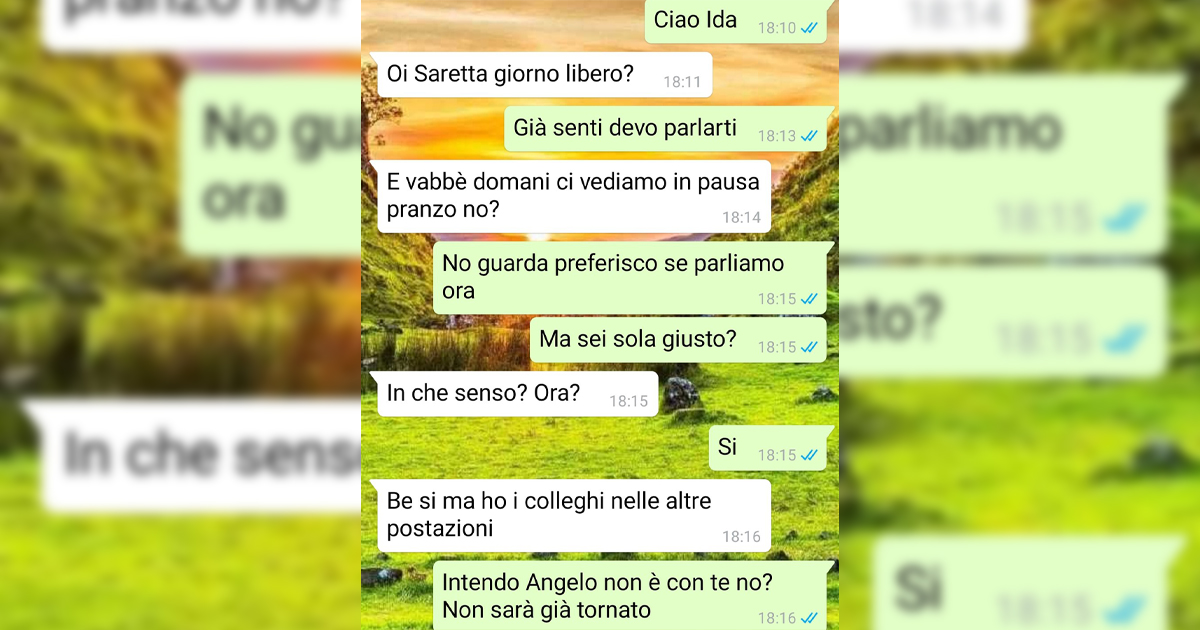1200x630 pixels.
Task: Click the 18:14 timestamp on 'pausa pranzo' message
Action: (x=742, y=217)
